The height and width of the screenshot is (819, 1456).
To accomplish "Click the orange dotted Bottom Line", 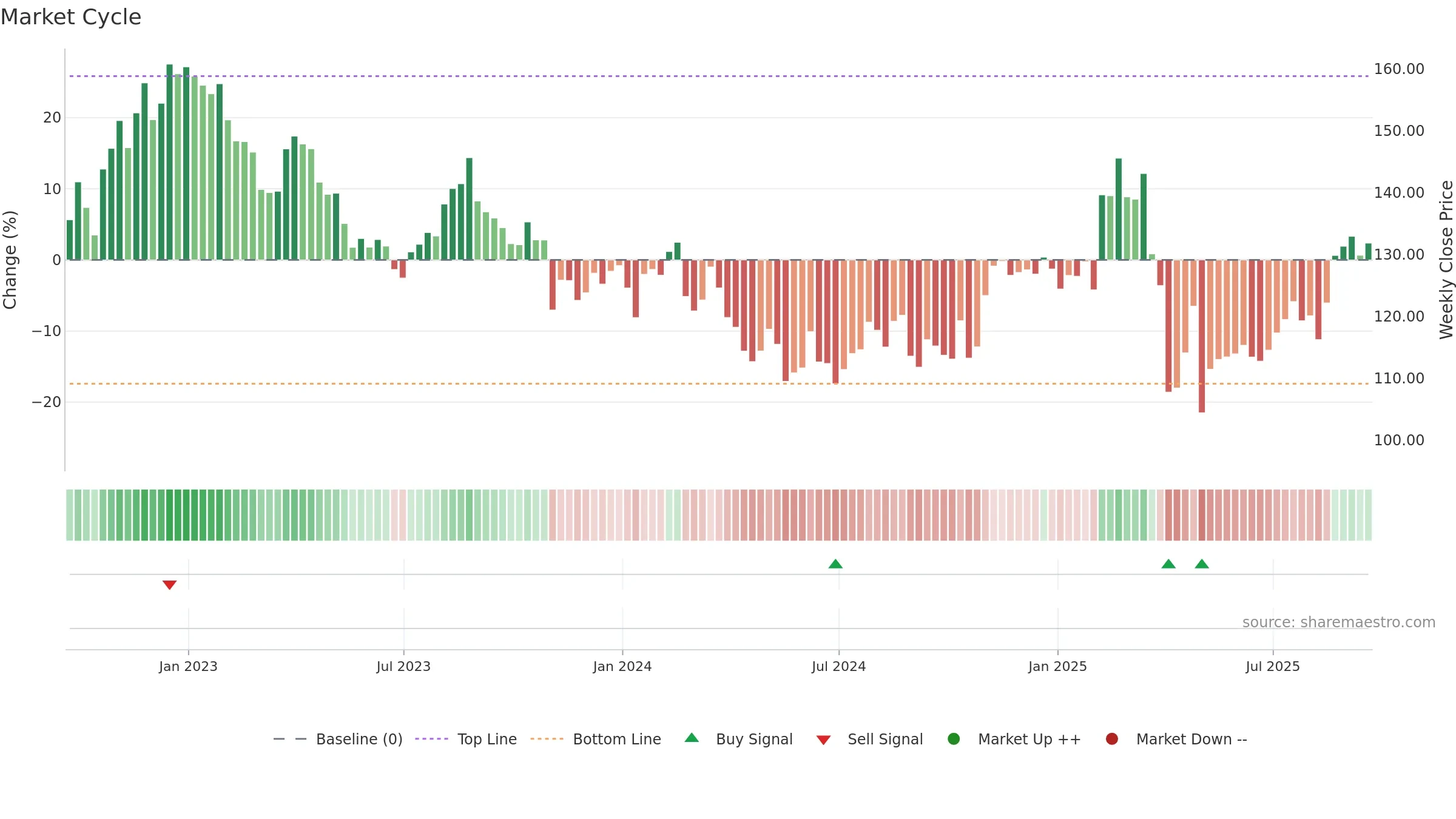I will (x=719, y=383).
